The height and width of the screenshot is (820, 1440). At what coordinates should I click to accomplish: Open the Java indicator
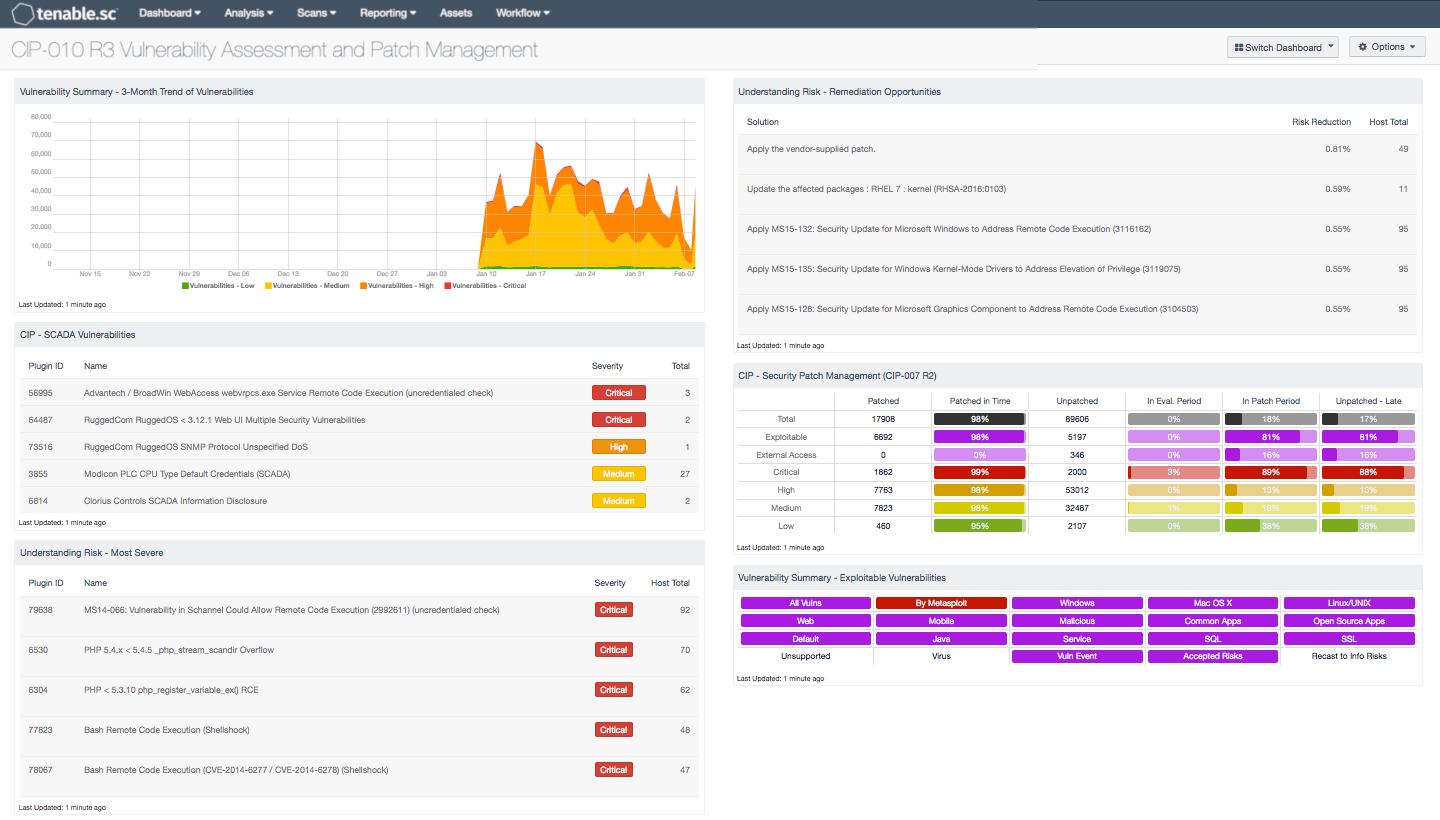[941, 639]
